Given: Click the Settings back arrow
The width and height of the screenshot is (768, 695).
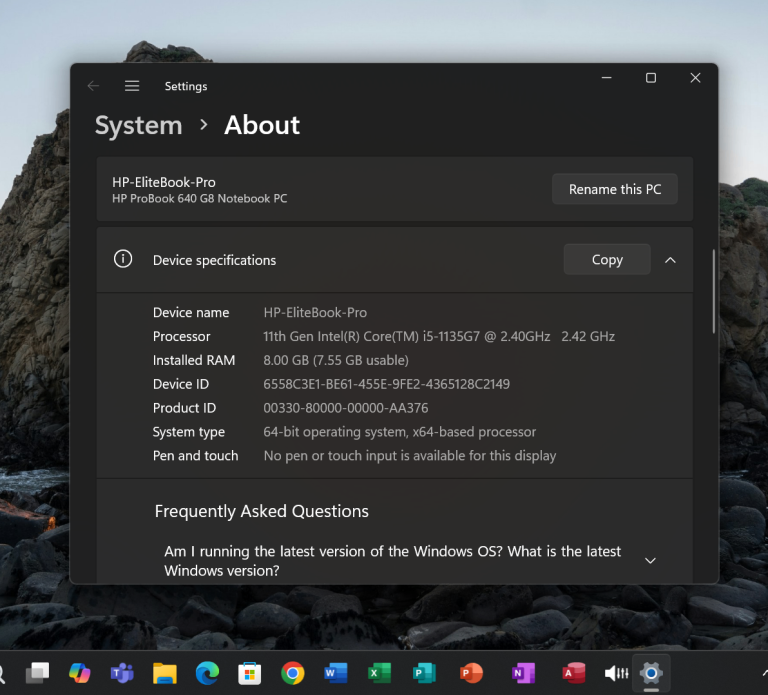Looking at the screenshot, I should 93,86.
